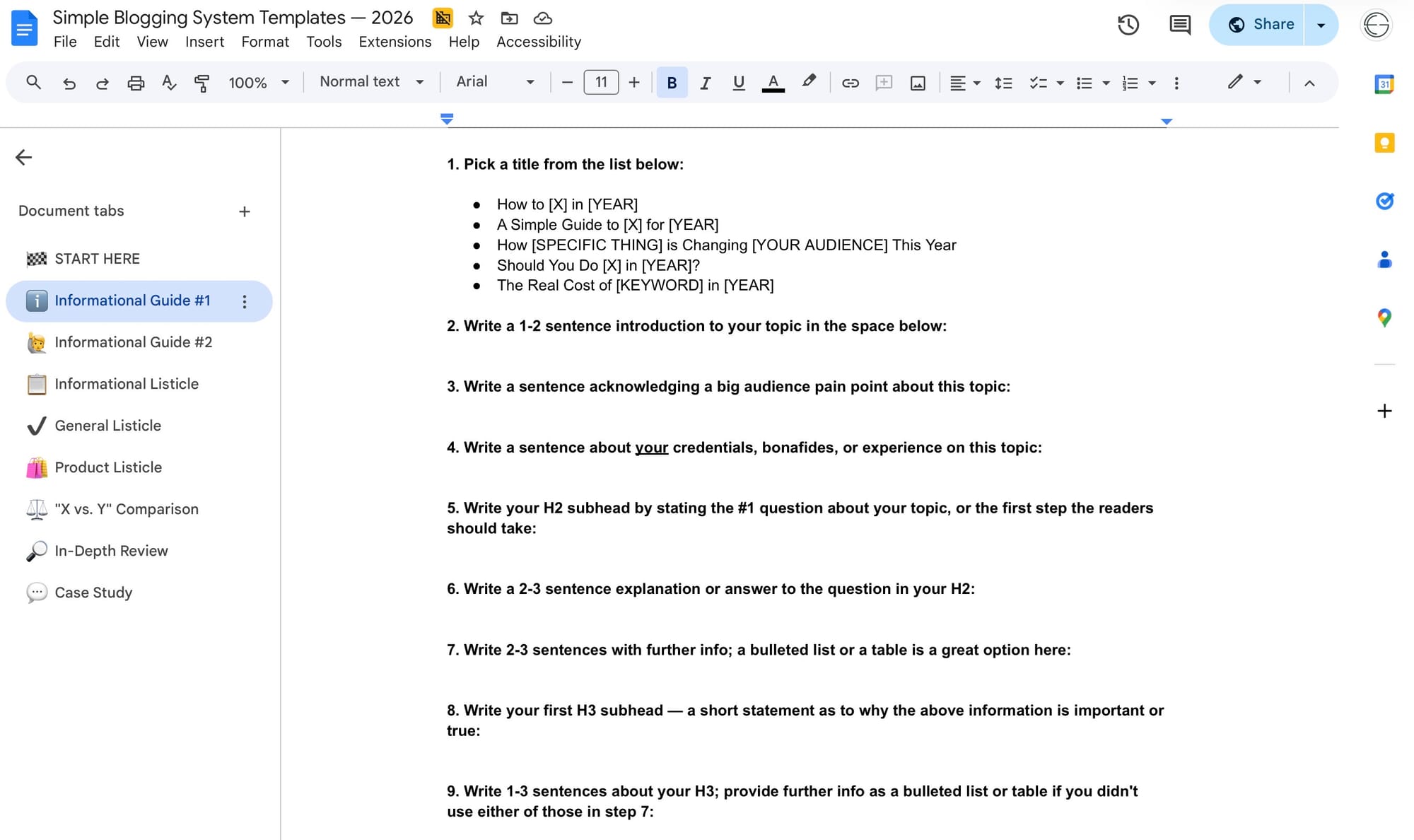The image size is (1414, 840).
Task: Open the comments panel icon
Action: click(1179, 25)
